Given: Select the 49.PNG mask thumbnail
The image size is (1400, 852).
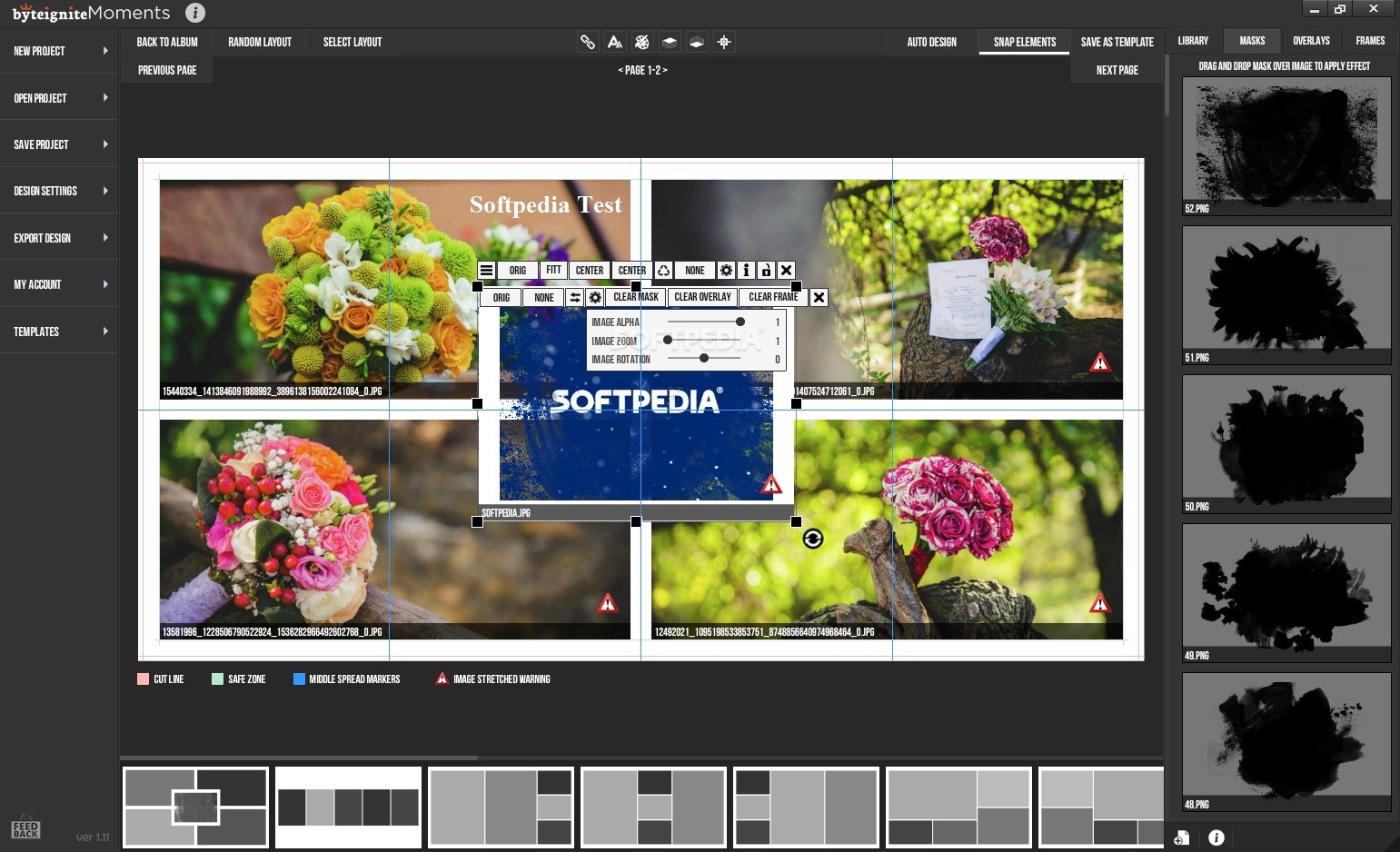Looking at the screenshot, I should [1286, 592].
